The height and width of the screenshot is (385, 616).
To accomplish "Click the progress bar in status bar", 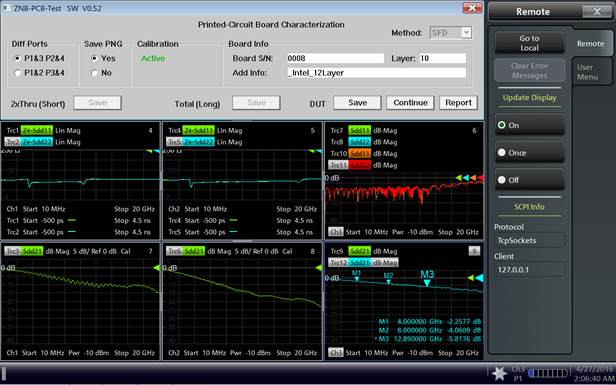I will click(x=548, y=373).
